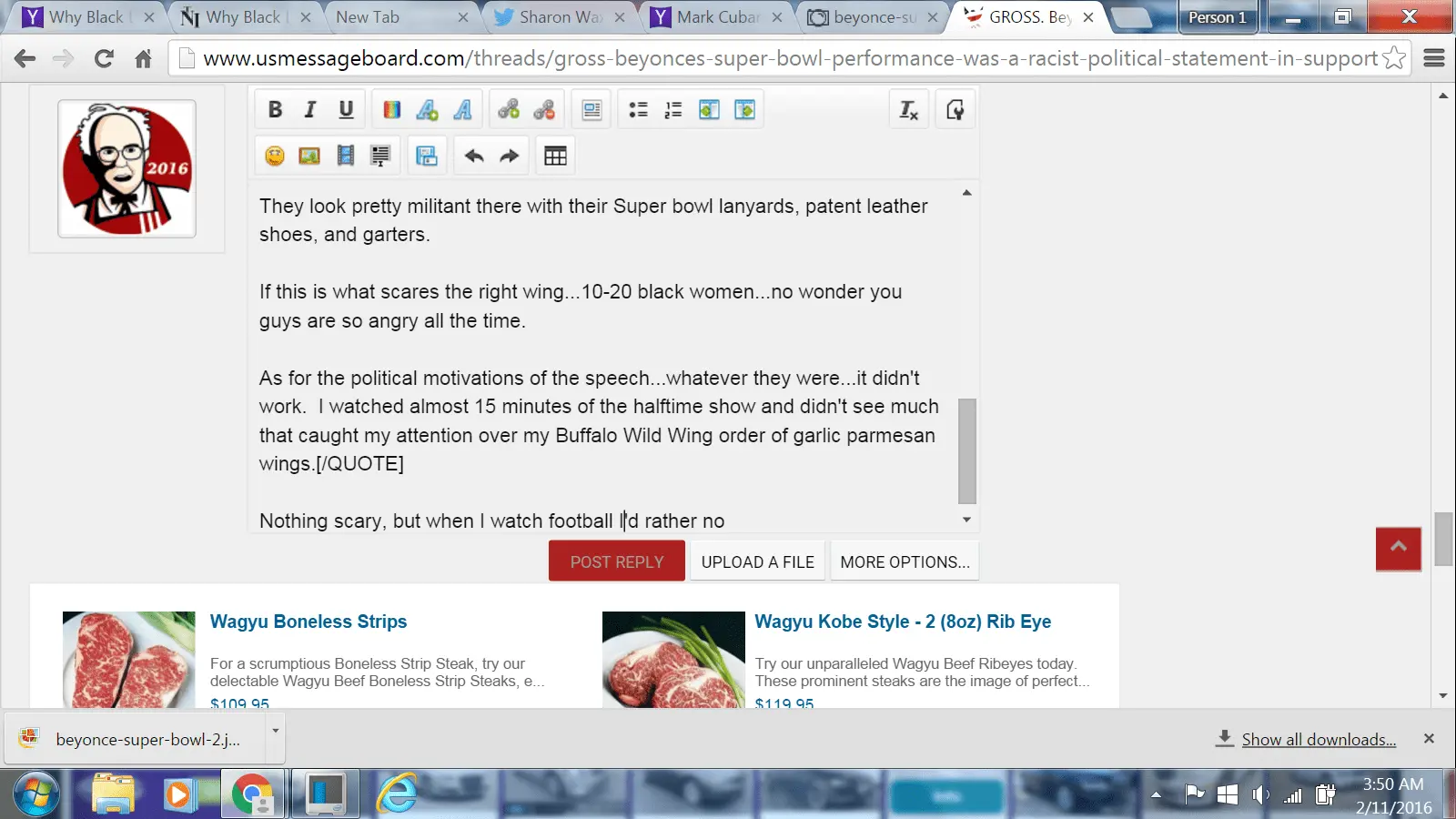Screen dimensions: 1456x819
Task: Open the text color picker
Action: (x=392, y=110)
